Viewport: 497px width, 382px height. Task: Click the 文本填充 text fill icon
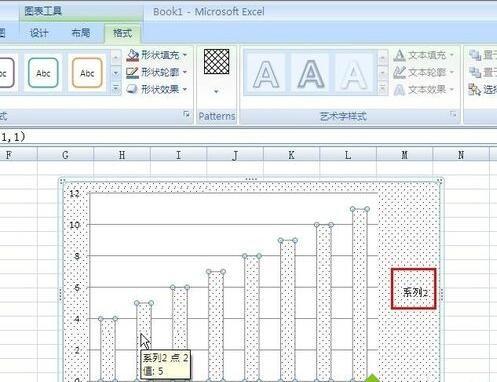(x=399, y=55)
